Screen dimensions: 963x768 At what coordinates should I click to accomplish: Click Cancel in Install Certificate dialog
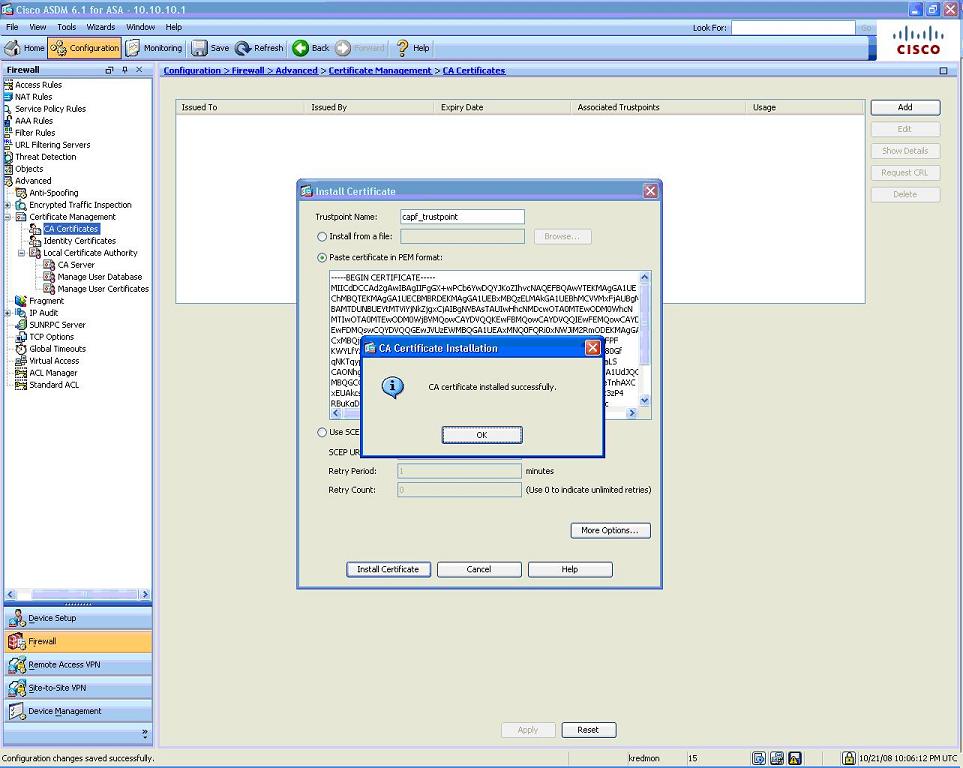pyautogui.click(x=479, y=570)
